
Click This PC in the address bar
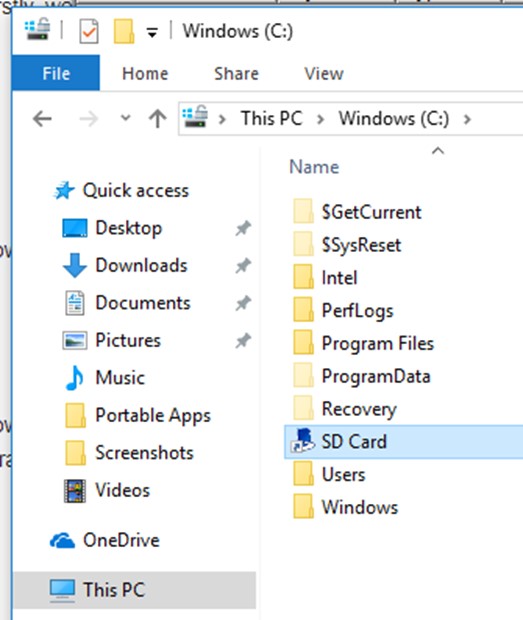click(x=272, y=118)
